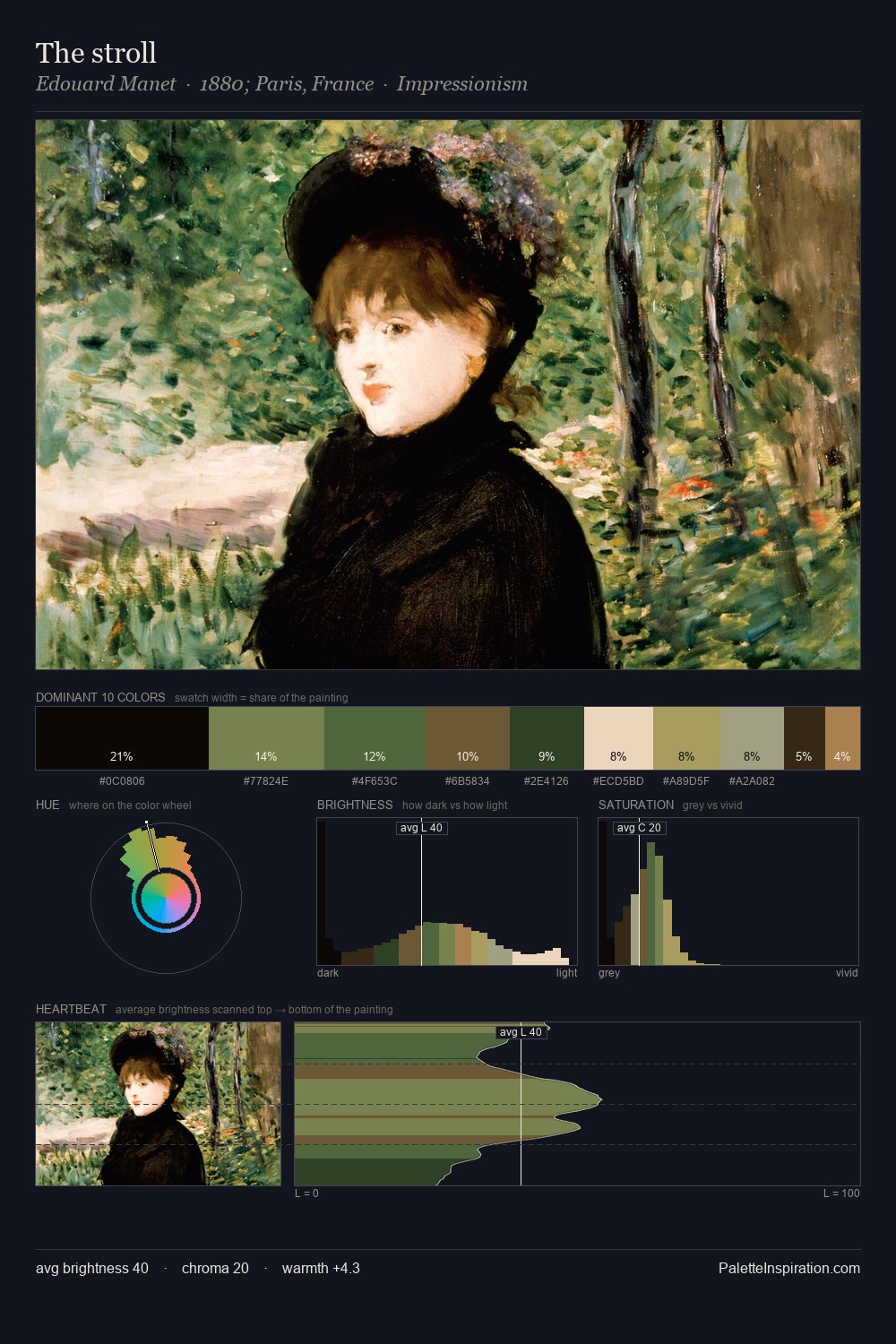Screen dimensions: 896x1344
Task: Select the 5% dark brown swatch
Action: click(804, 738)
